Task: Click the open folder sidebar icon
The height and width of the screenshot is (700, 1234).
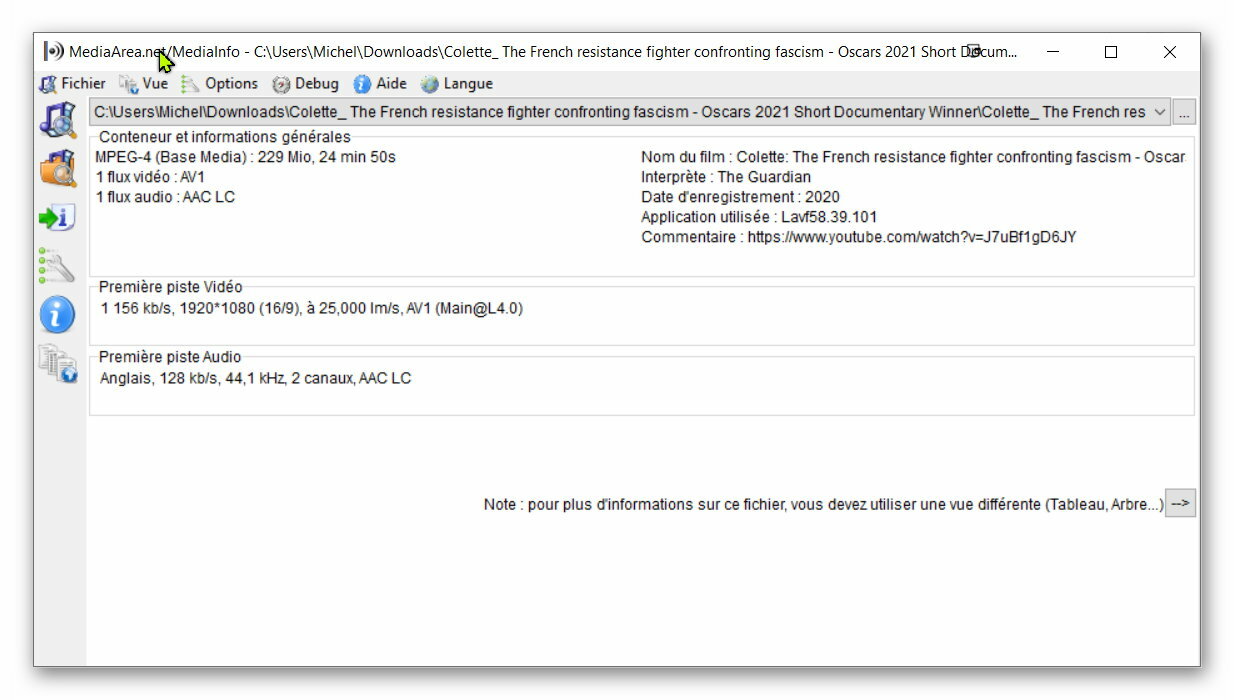Action: (x=58, y=168)
